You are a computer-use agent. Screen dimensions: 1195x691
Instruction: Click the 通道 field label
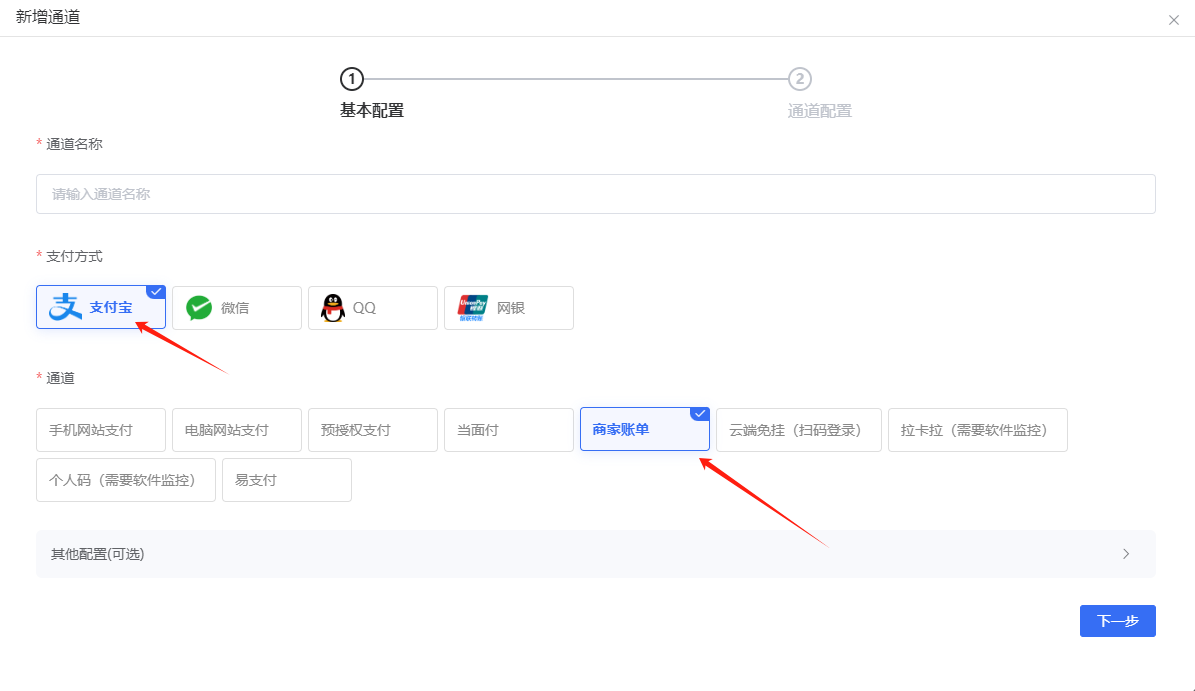60,378
